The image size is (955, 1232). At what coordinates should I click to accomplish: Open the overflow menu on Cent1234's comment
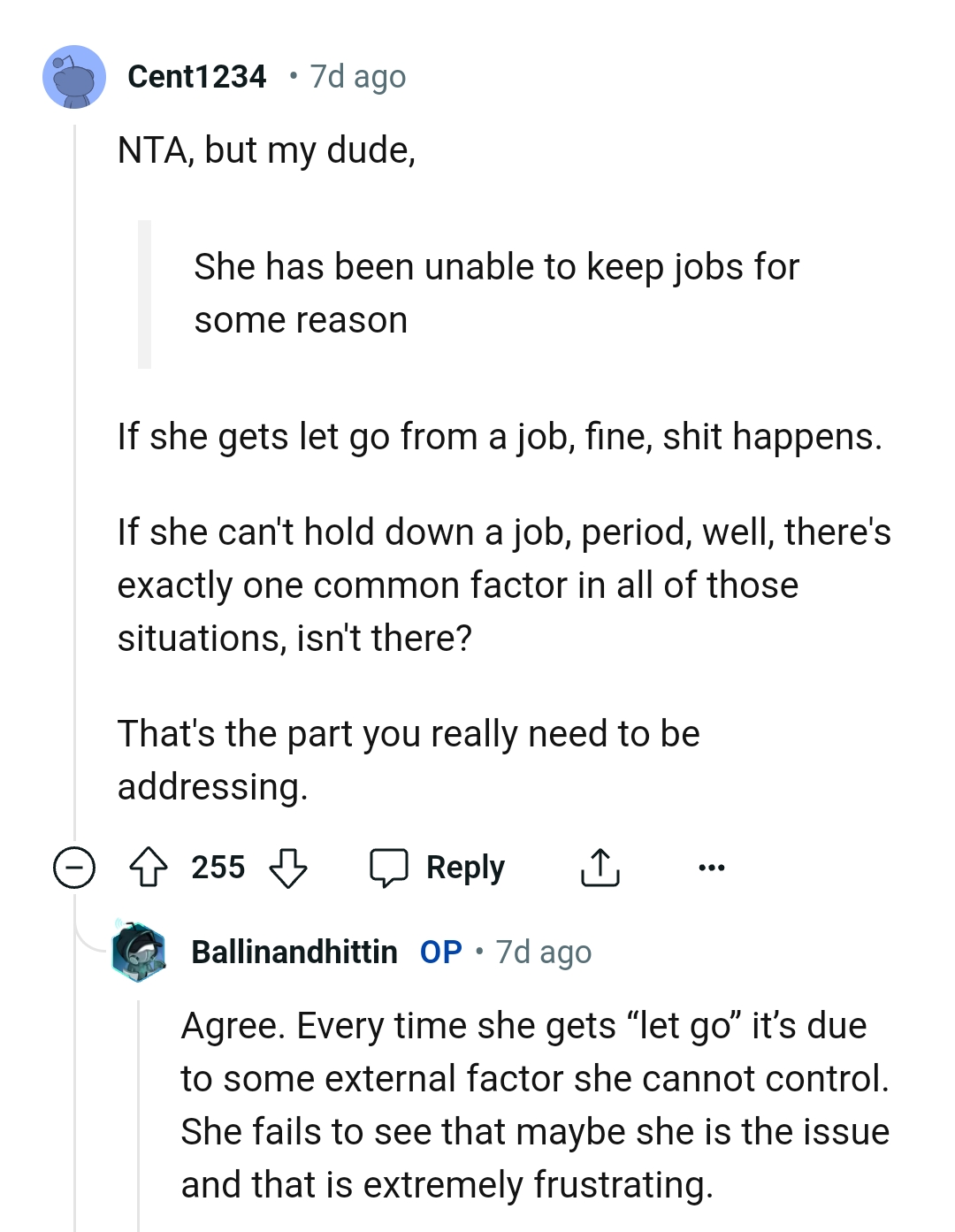[710, 867]
